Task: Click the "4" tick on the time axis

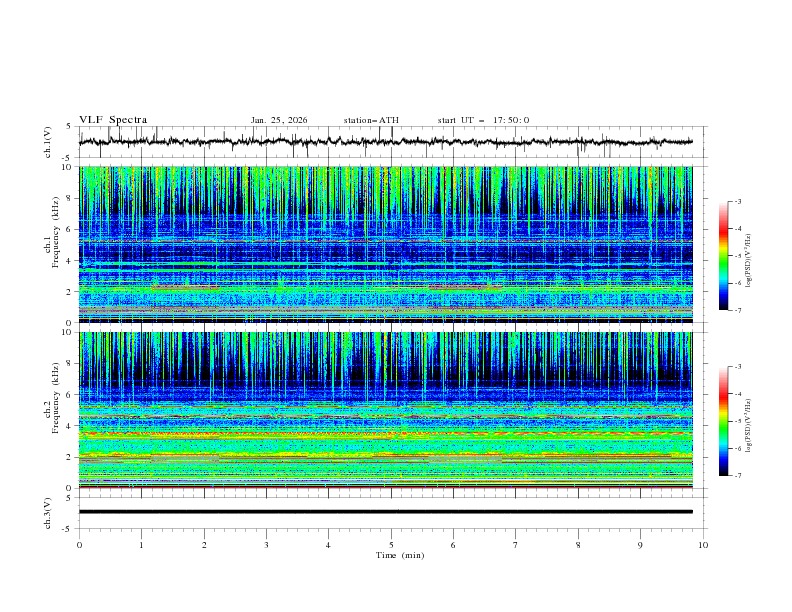Action: 328,545
